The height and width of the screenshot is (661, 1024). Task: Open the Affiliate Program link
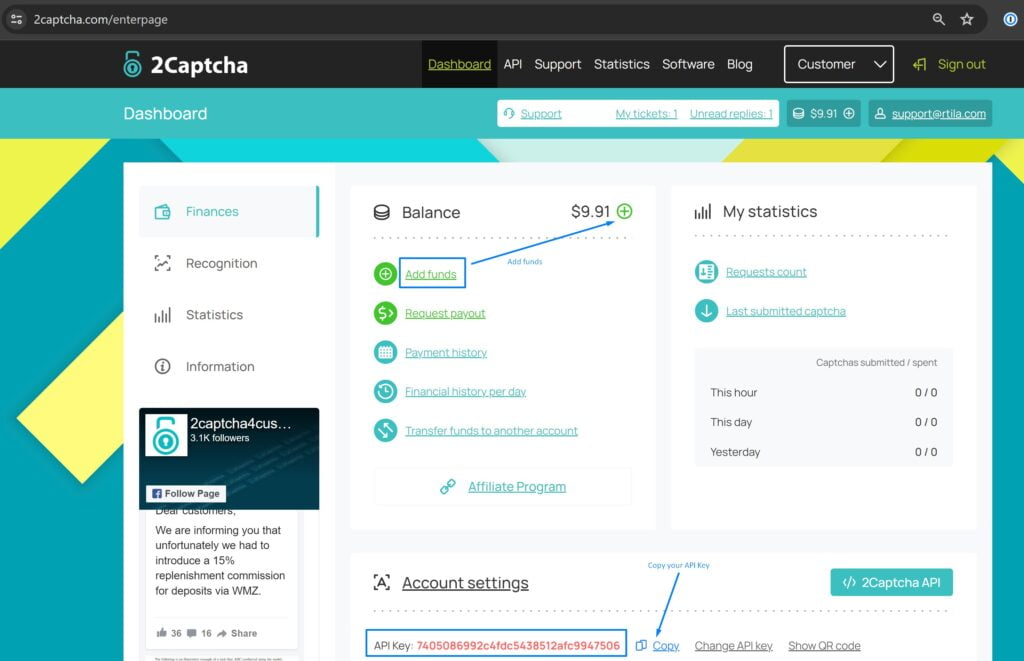click(517, 487)
